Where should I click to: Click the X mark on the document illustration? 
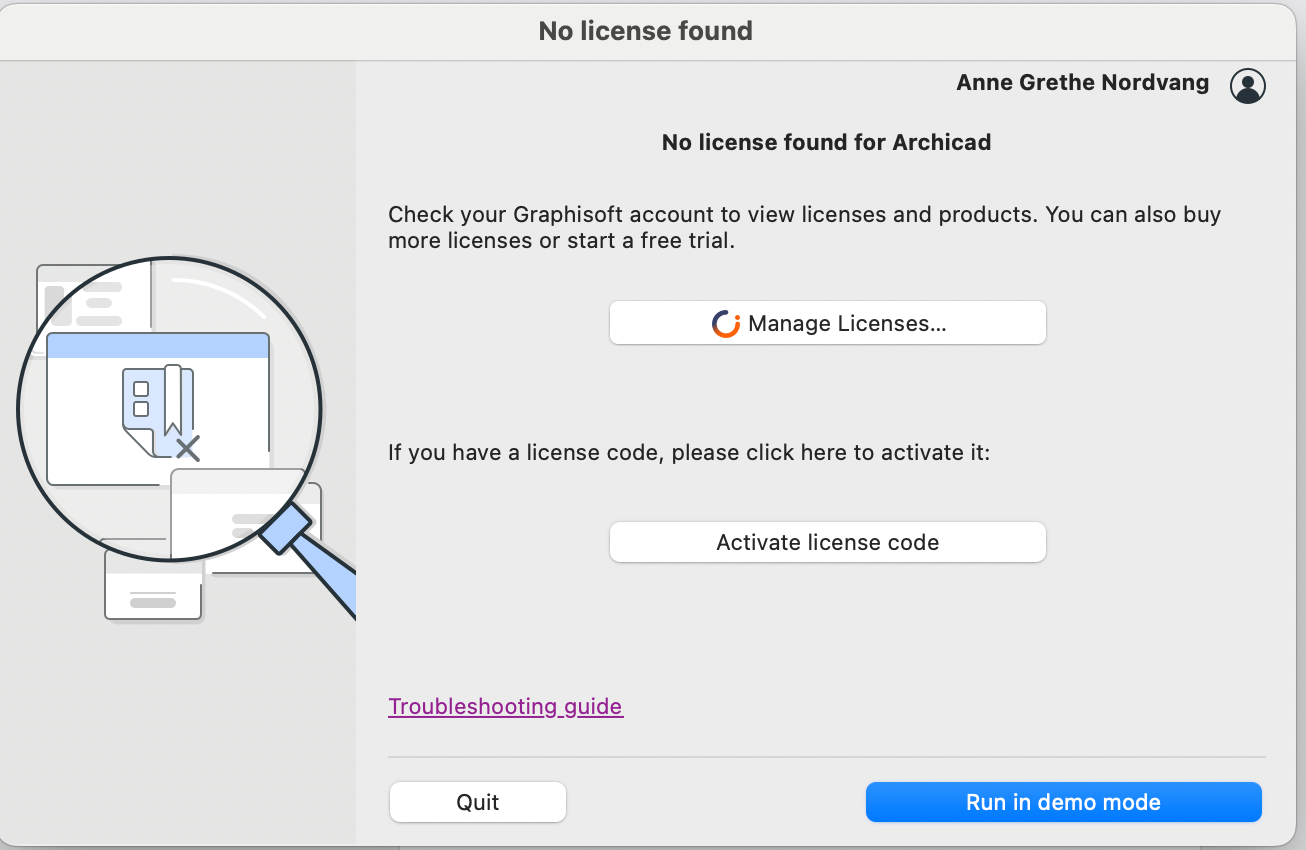pyautogui.click(x=188, y=447)
